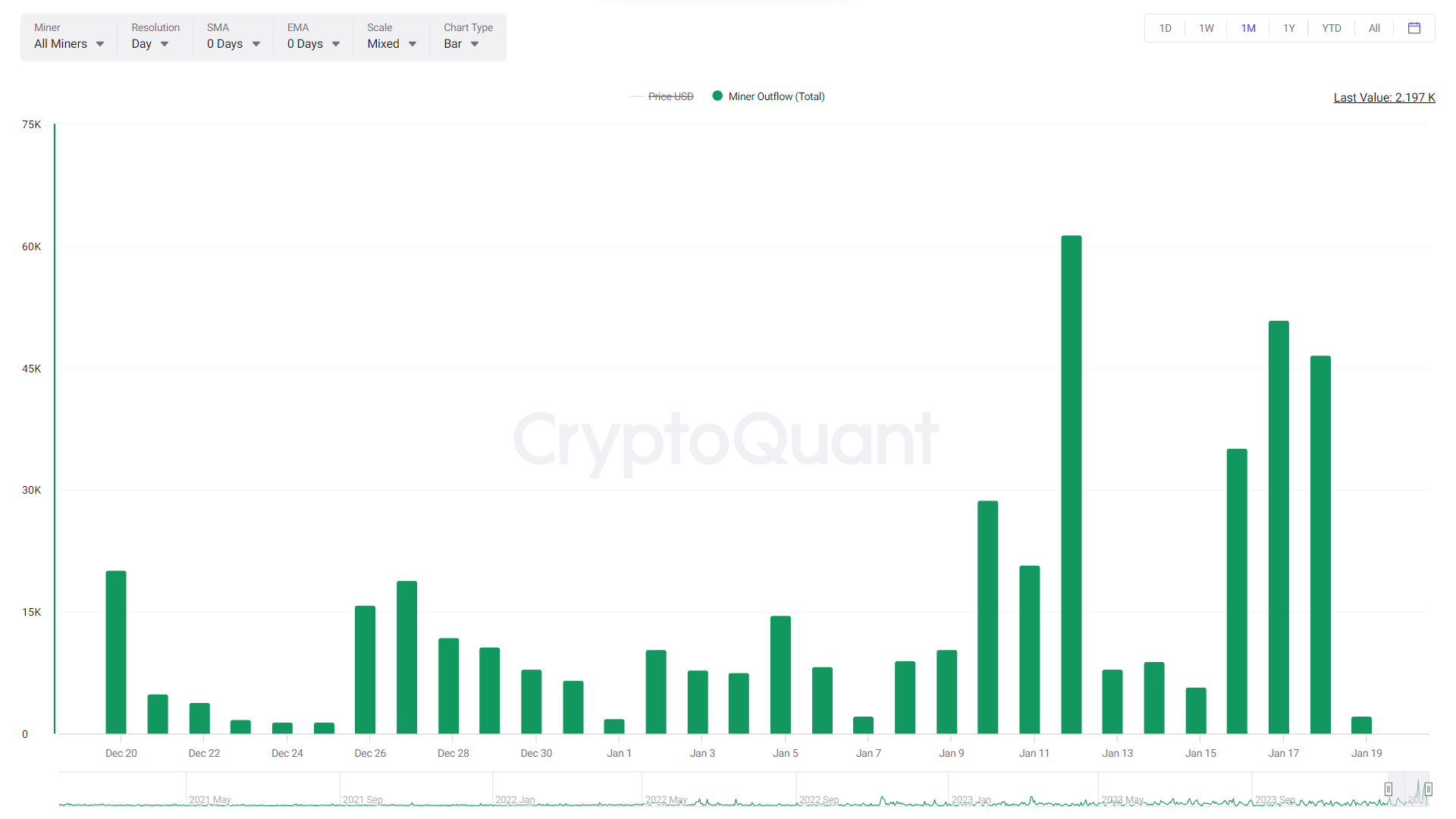Viewport: 1456px width, 819px height.
Task: Click the Jan 11 x-axis label
Action: [1034, 753]
